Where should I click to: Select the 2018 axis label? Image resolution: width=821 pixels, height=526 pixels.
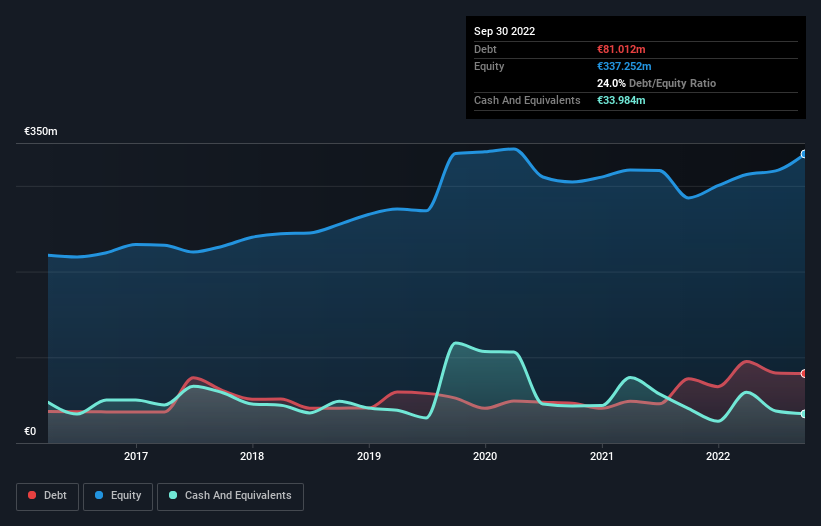[x=252, y=456]
